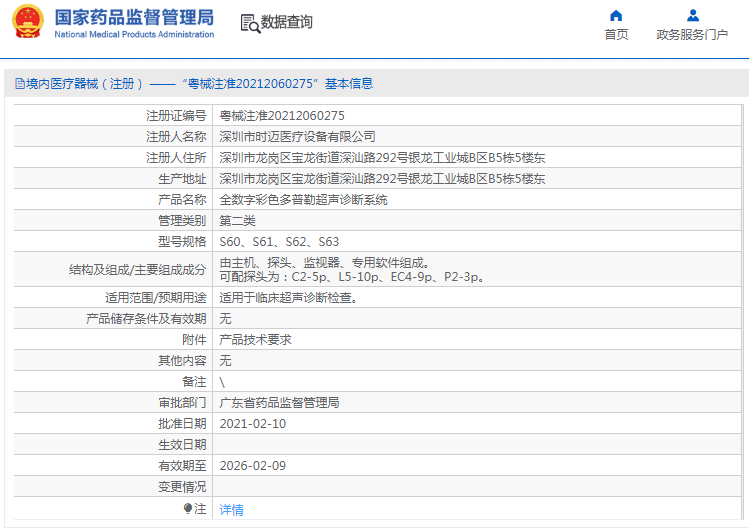Screen dimensions: 749x532
Task: Click management class value 第二类
Action: point(237,221)
